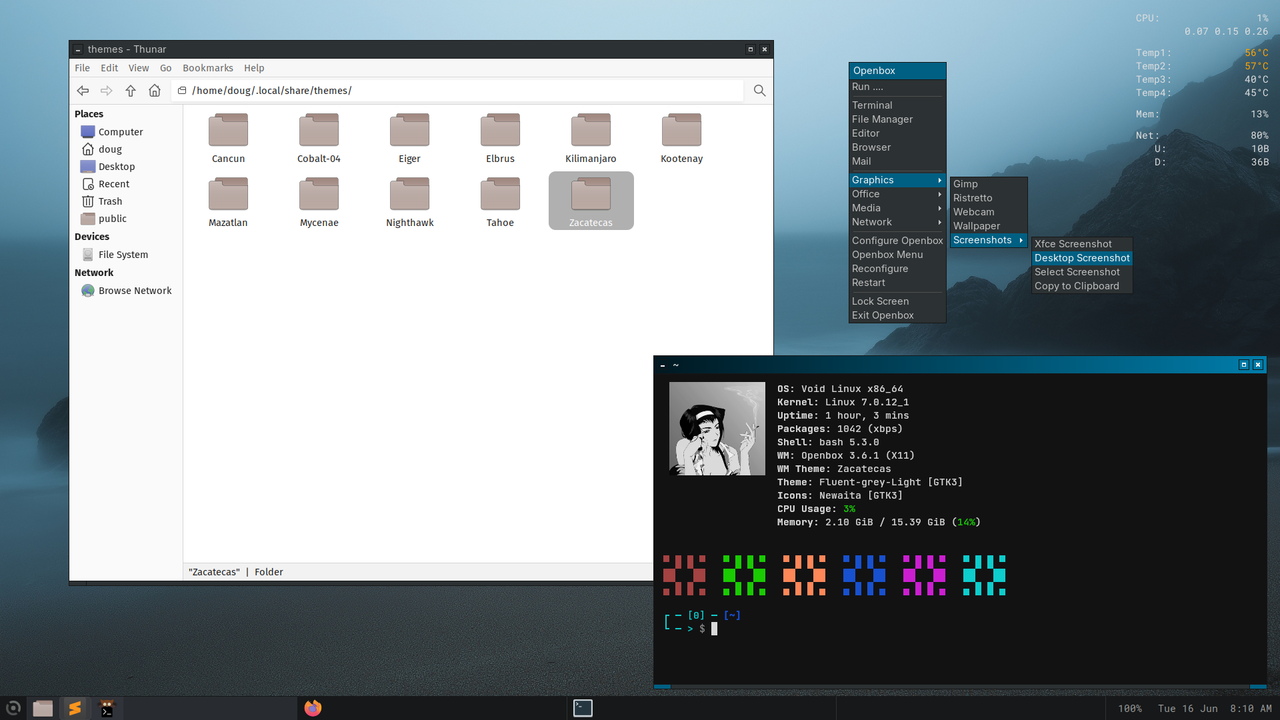Select the Nighthawk folder

pos(410,202)
